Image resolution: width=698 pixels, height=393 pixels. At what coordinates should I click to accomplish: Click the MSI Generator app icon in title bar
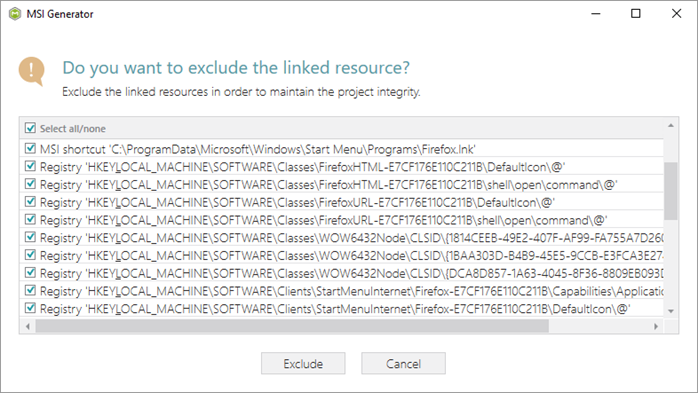pos(15,14)
